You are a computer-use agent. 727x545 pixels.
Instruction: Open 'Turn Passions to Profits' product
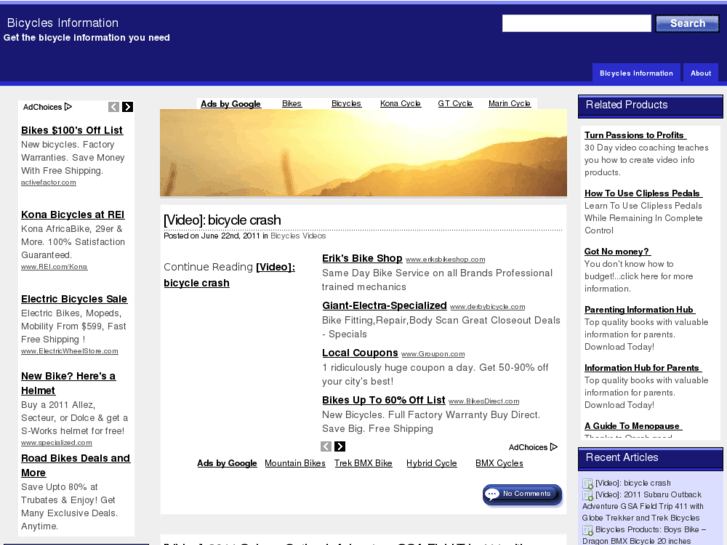point(635,135)
